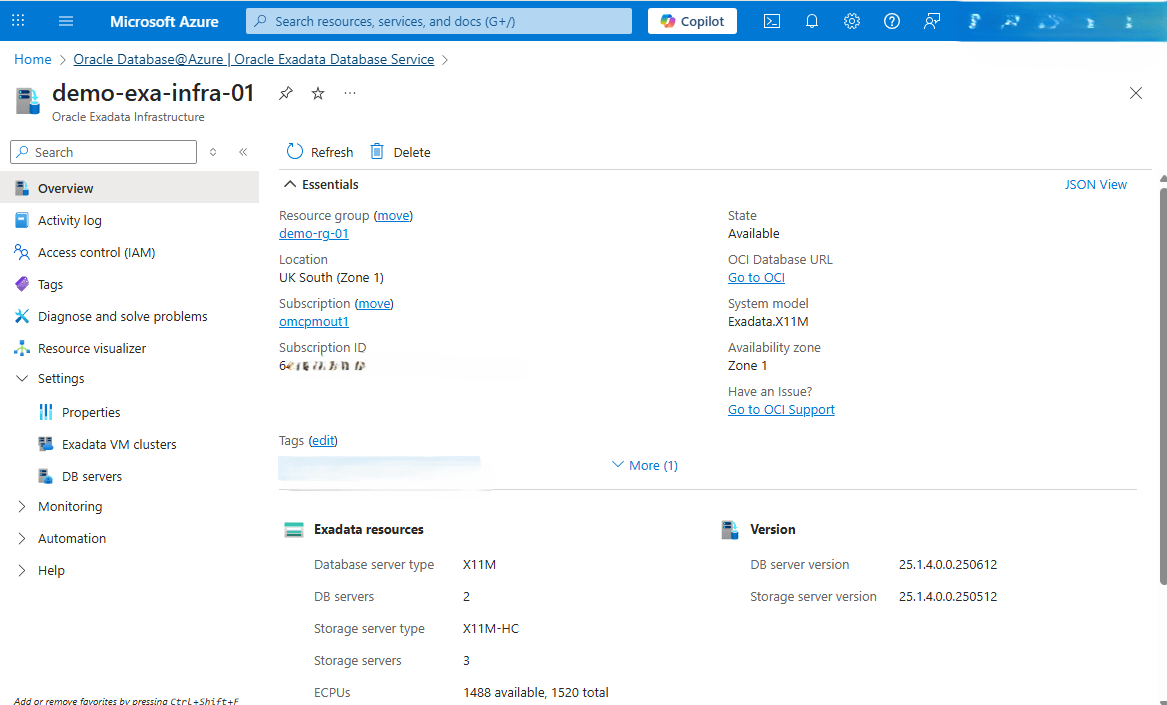The width and height of the screenshot is (1167, 705).
Task: Open the portal menu hamburger
Action: pos(66,20)
